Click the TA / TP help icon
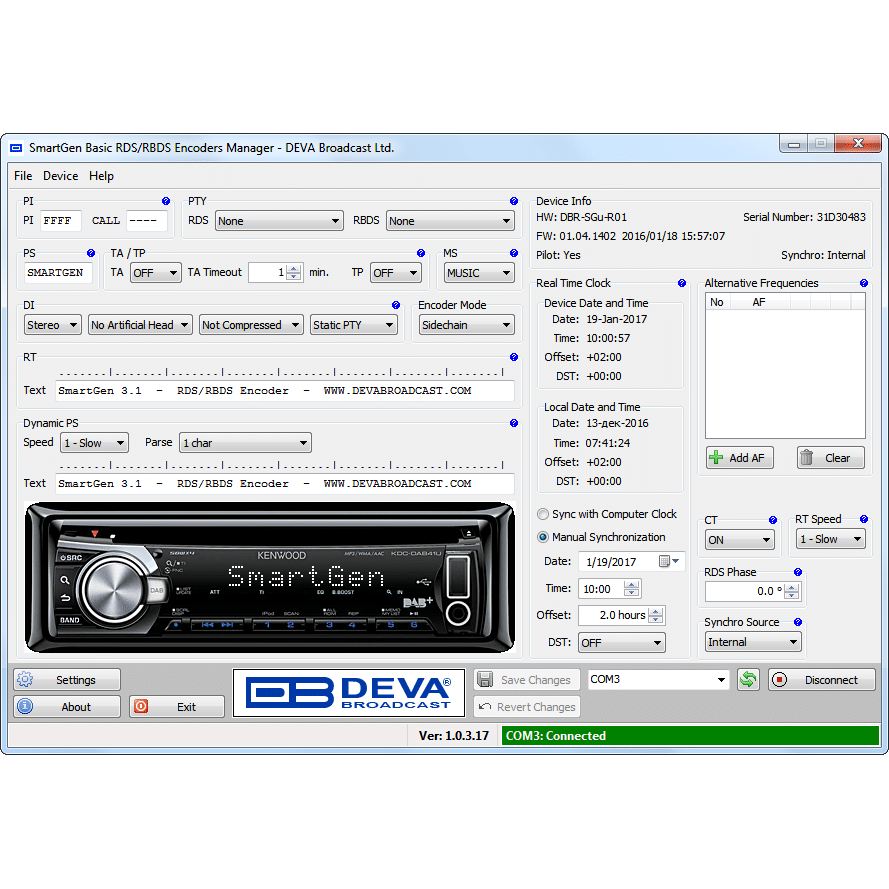This screenshot has width=889, height=889. [421, 253]
